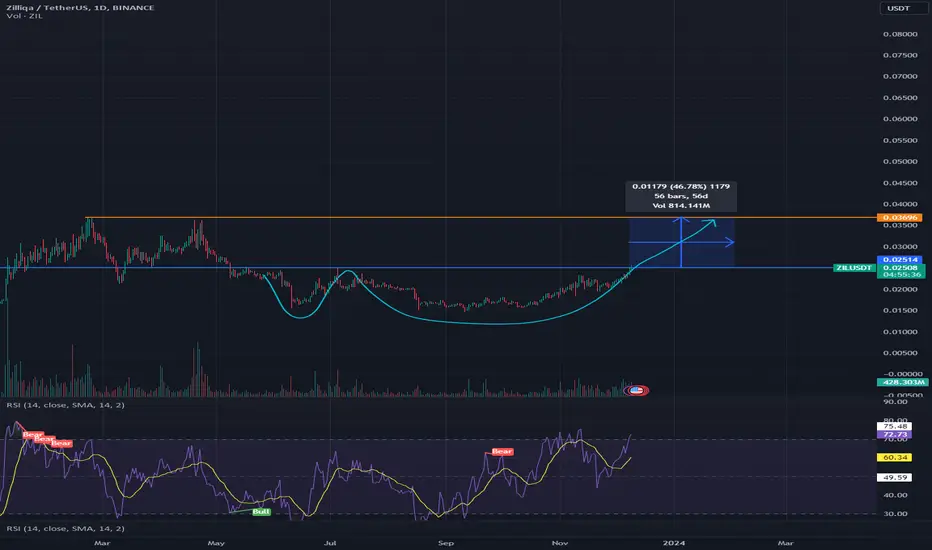
Task: Click the 0.03000 price axis label
Action: [x=900, y=247]
